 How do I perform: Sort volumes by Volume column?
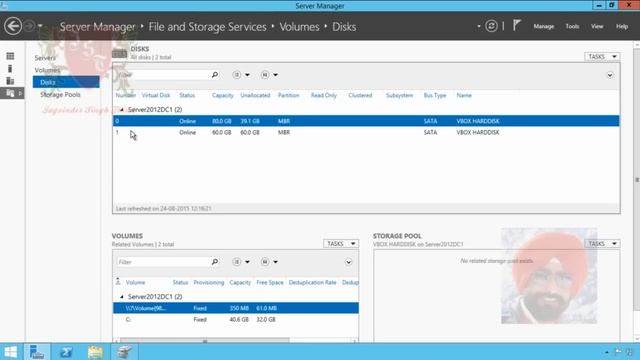click(135, 282)
